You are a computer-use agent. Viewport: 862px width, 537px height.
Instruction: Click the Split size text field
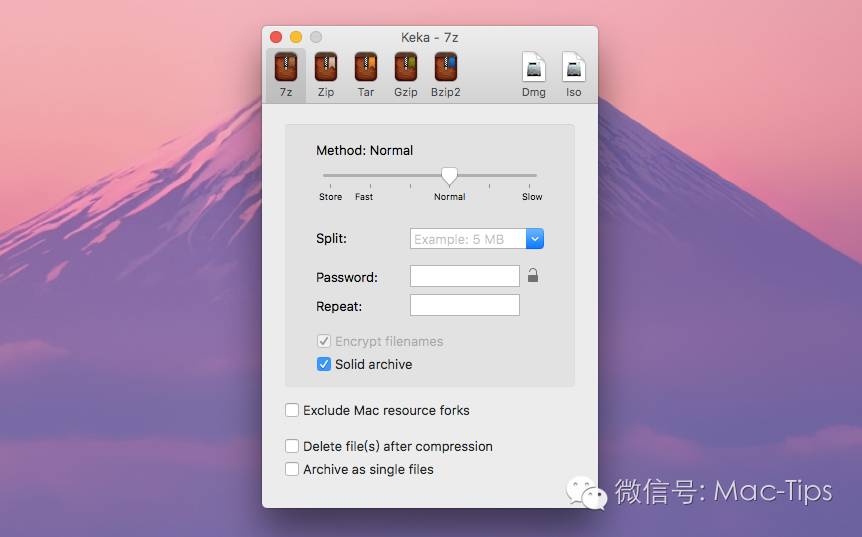coord(468,239)
